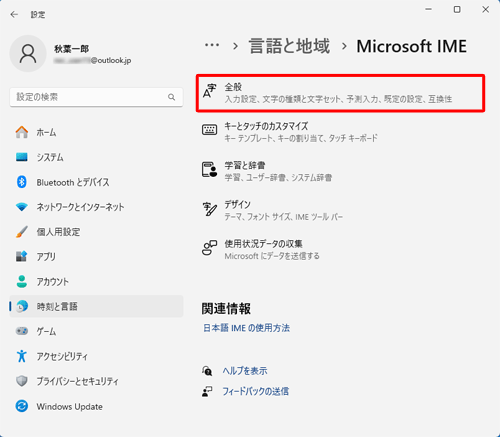Screen dimensions: 500x437
Task: Open Windows Update page
Action: tap(96, 406)
